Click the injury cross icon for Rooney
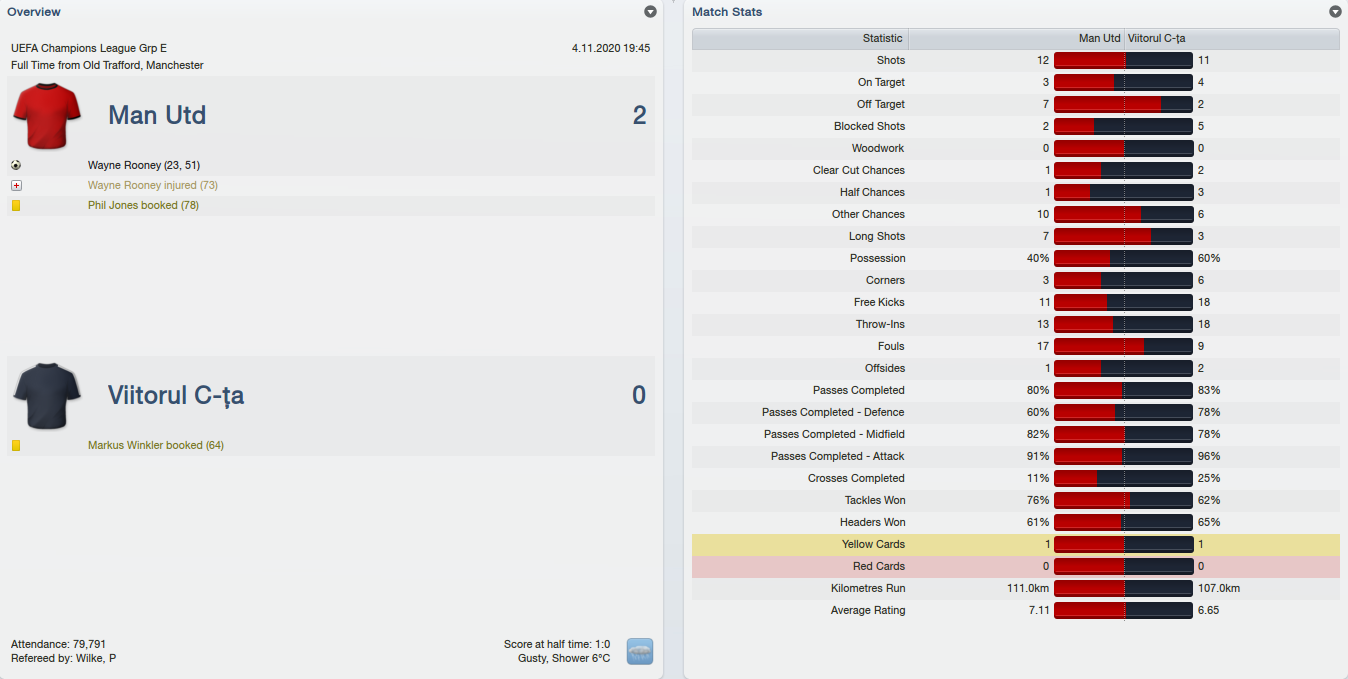 [x=16, y=185]
